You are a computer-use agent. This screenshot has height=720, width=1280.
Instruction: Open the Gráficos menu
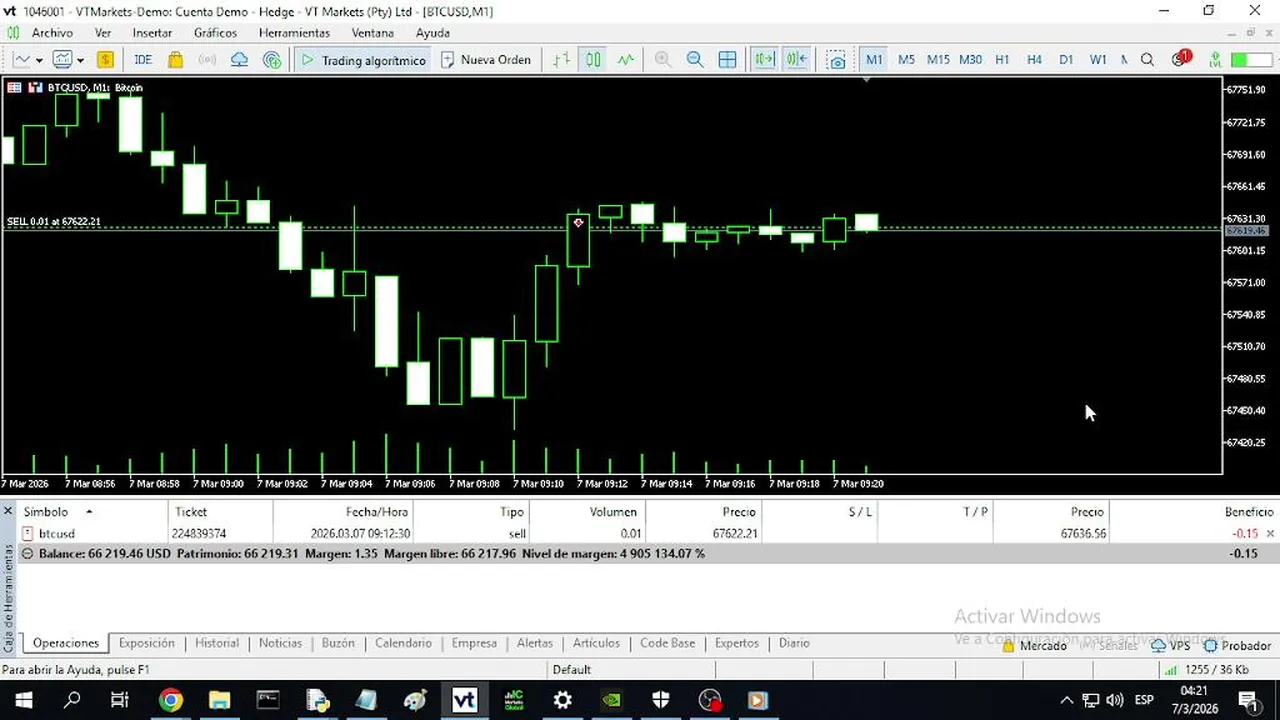click(x=216, y=33)
